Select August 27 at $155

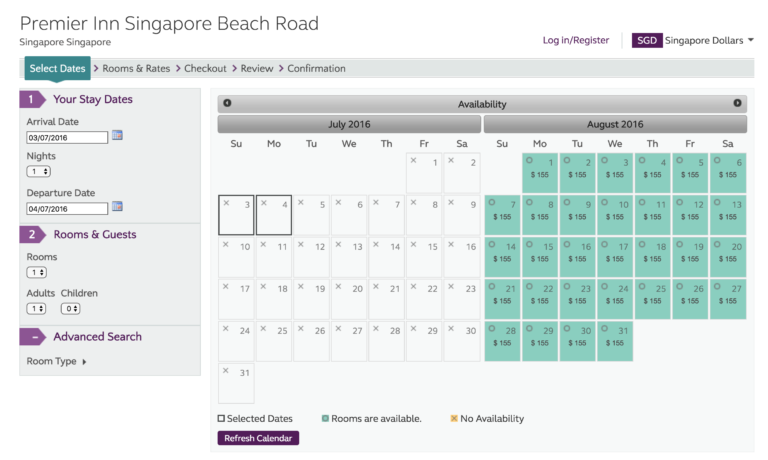click(x=728, y=299)
